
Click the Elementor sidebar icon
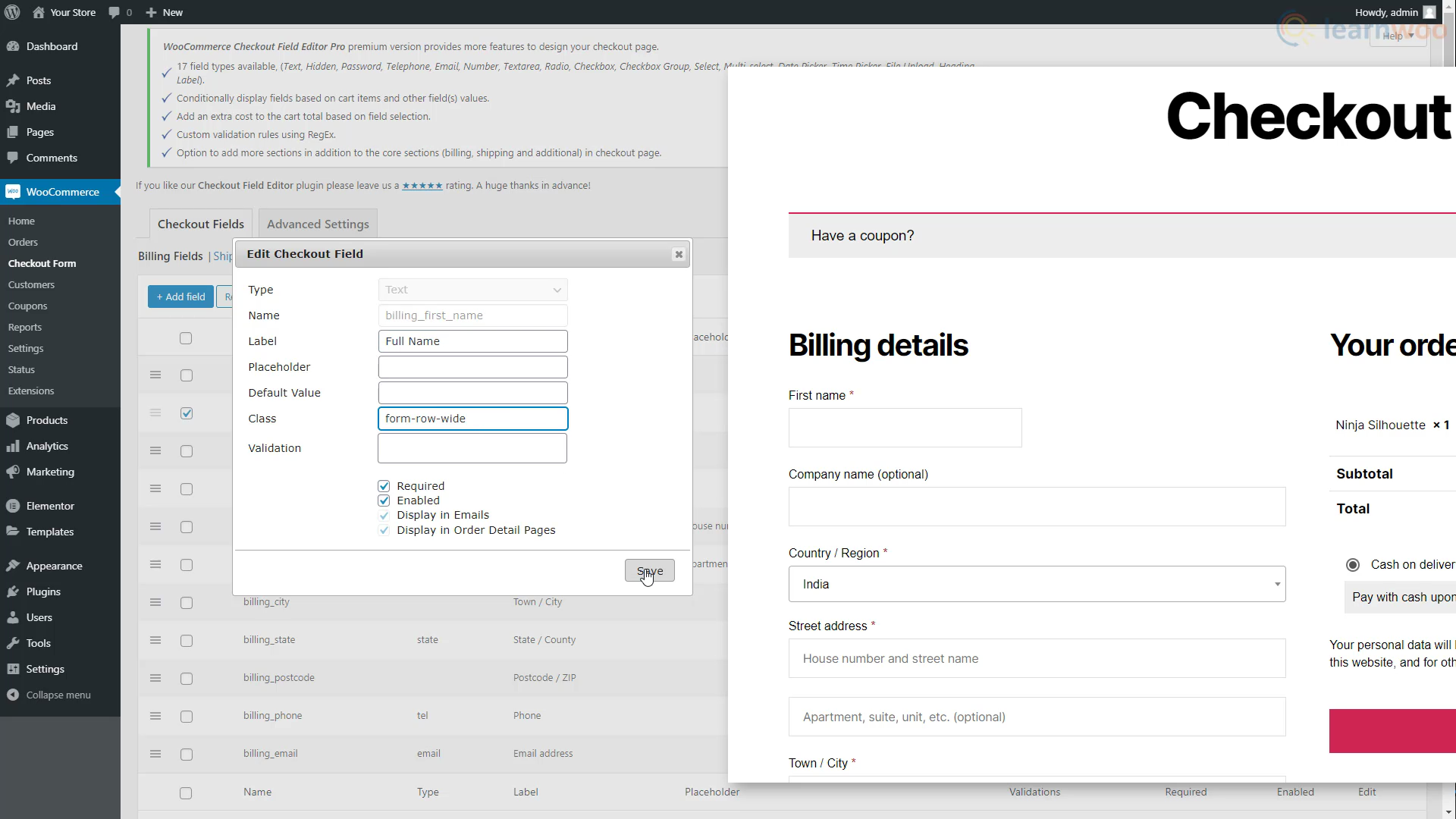pos(13,506)
